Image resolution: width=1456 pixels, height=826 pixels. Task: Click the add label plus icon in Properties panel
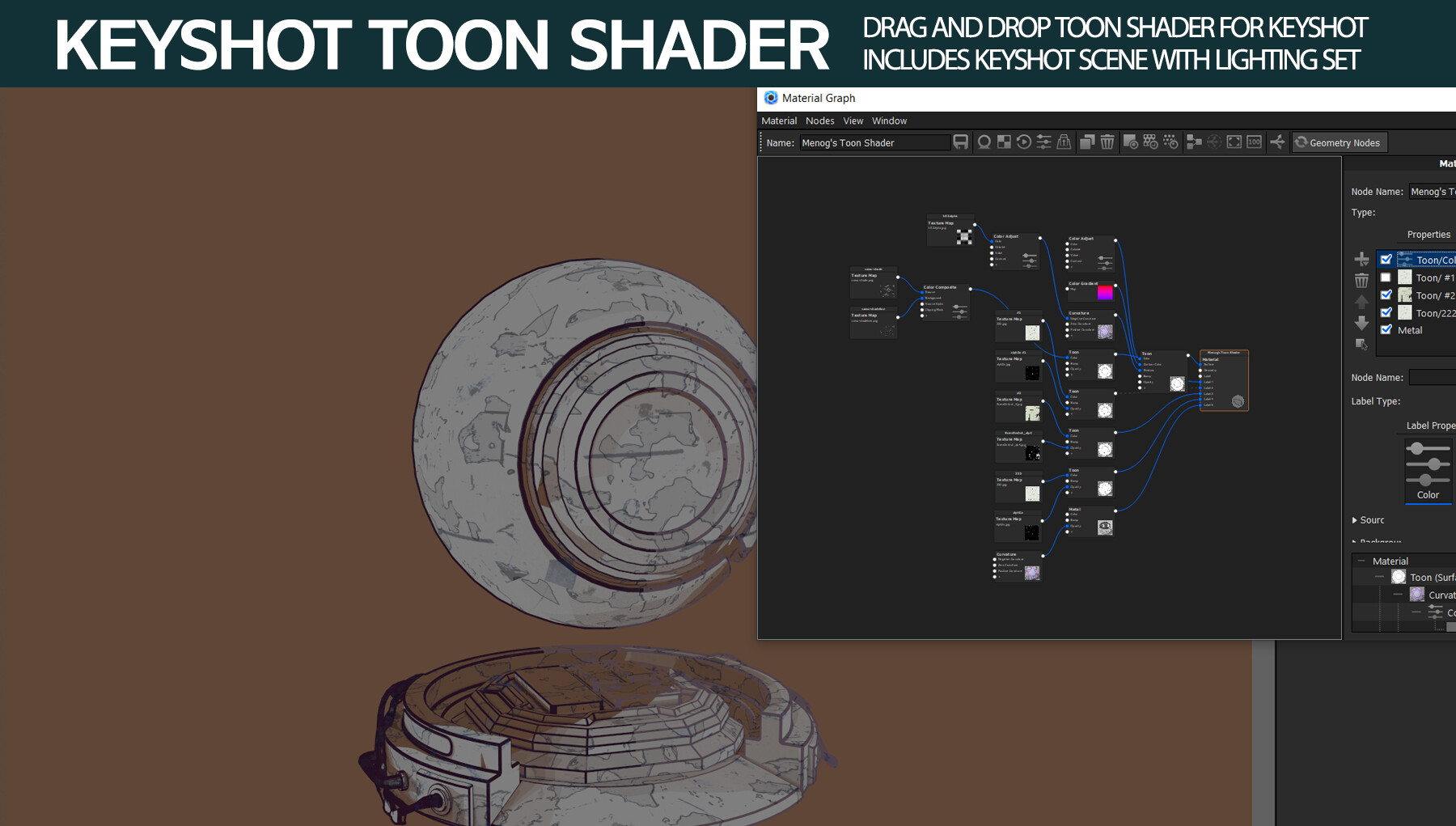(x=1362, y=259)
